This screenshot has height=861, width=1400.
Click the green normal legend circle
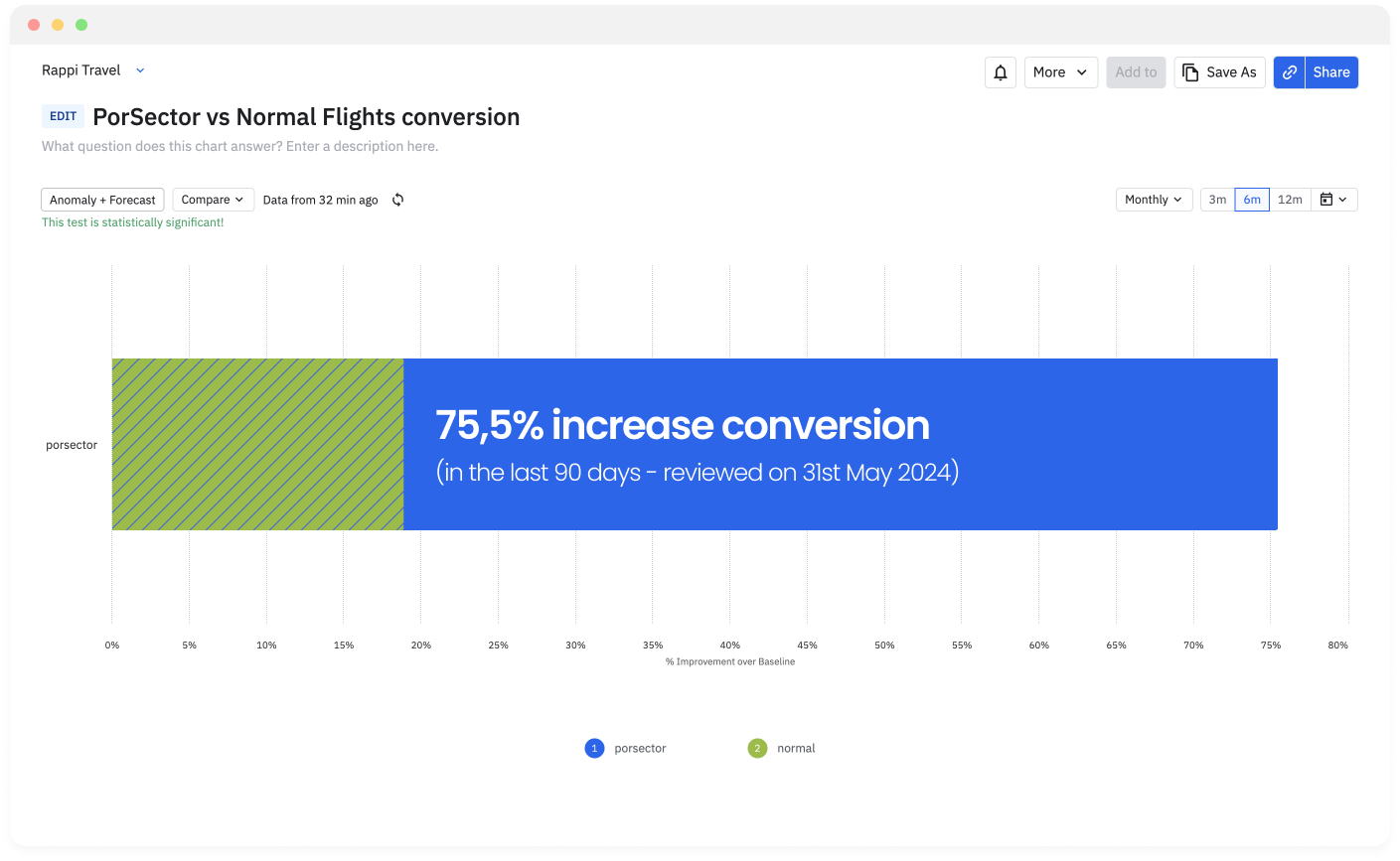pyautogui.click(x=757, y=749)
